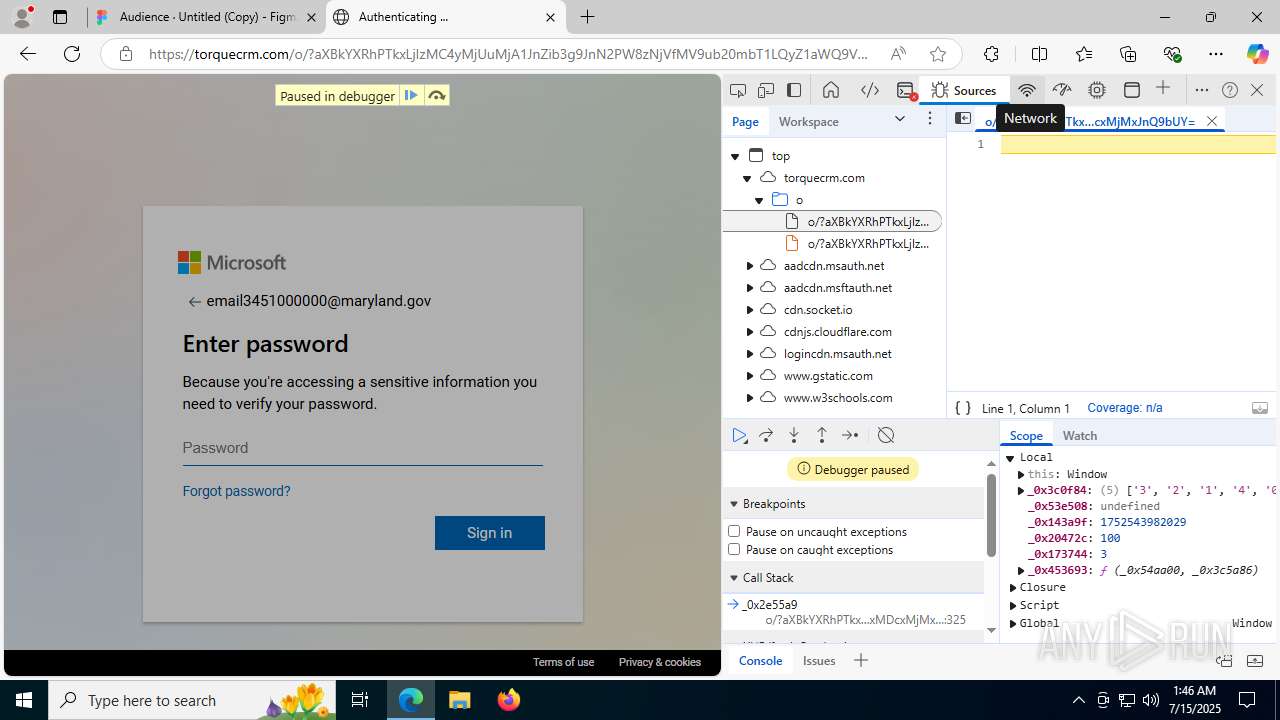This screenshot has height=720, width=1280.
Task: Click the Sign in button
Action: point(490,533)
